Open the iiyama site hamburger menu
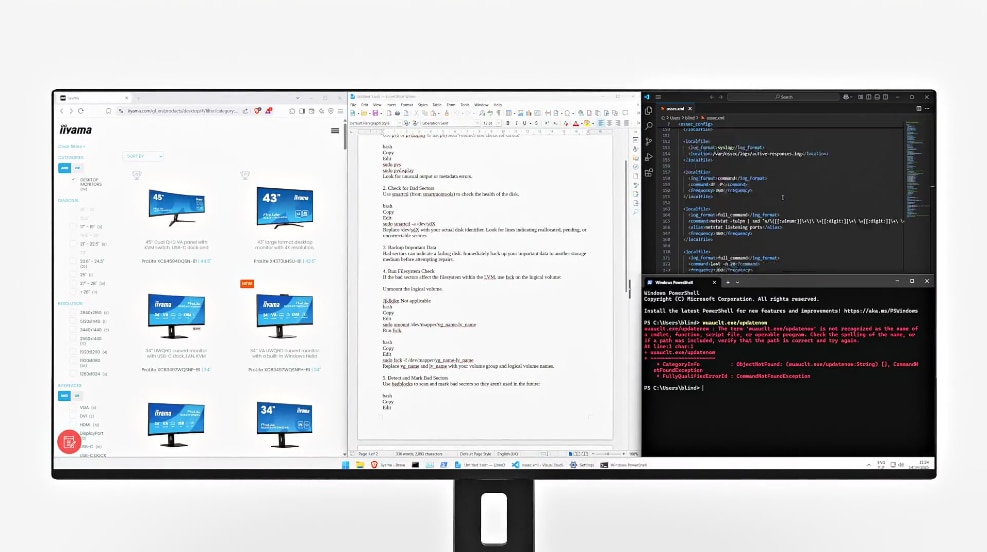 (x=335, y=130)
